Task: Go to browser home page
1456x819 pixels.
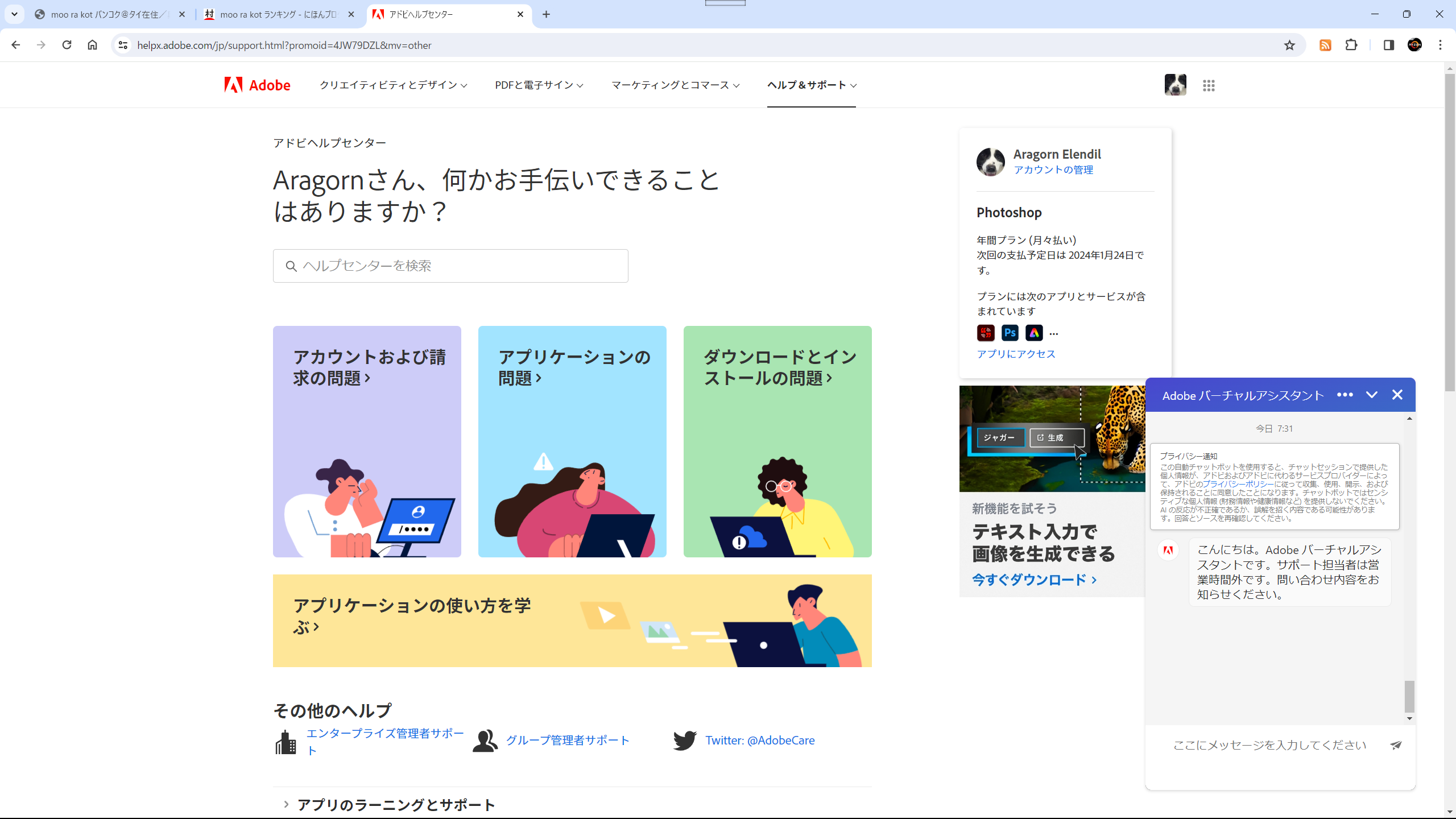Action: [92, 45]
